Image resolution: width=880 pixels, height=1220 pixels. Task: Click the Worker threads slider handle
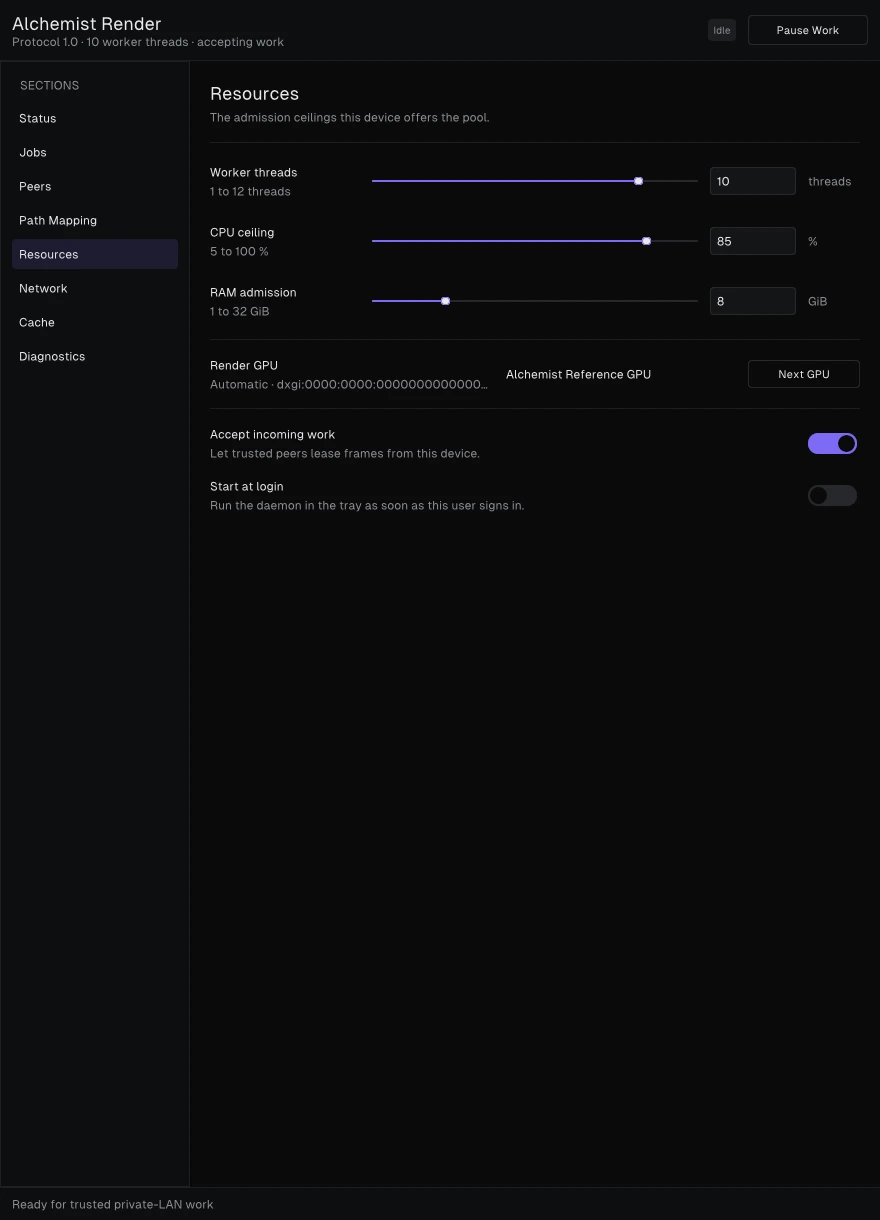[x=638, y=181]
